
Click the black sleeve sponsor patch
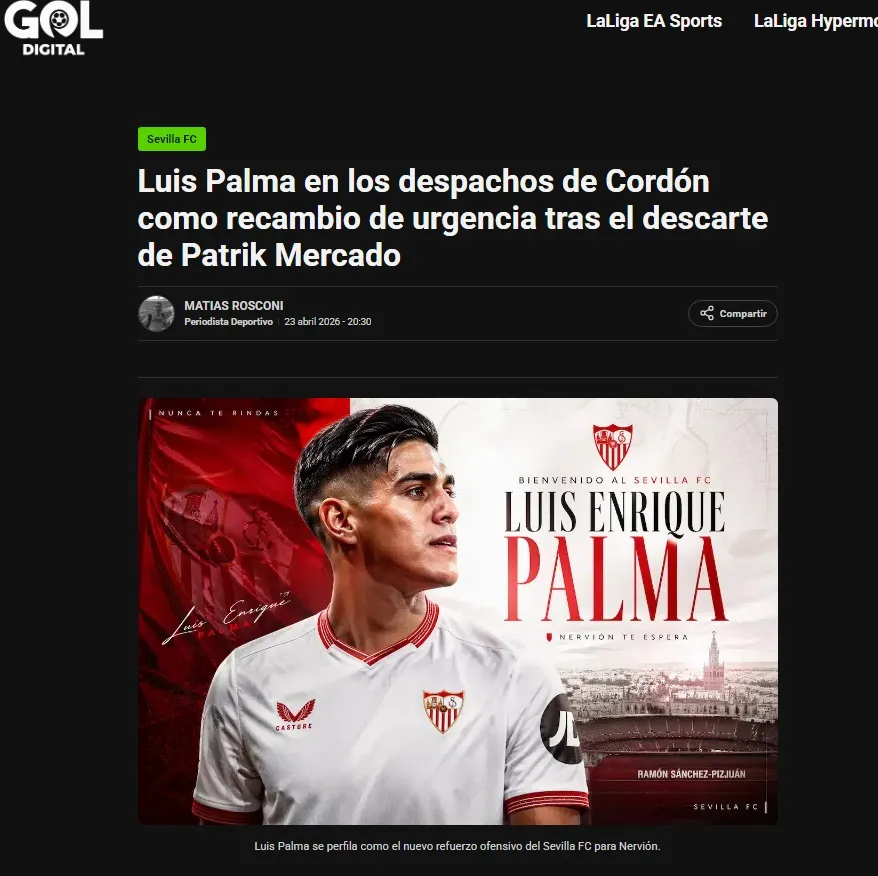(x=561, y=729)
